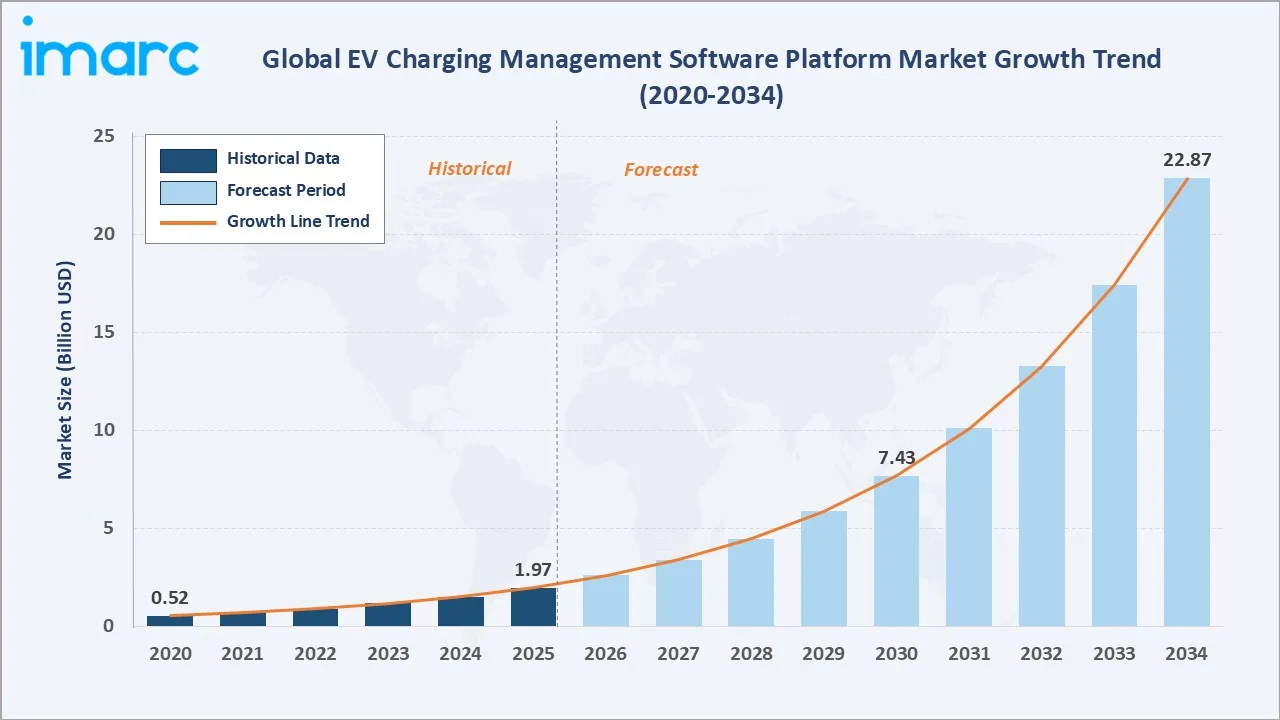Click the chart title text
Viewport: 1280px width, 720px height.
(711, 77)
